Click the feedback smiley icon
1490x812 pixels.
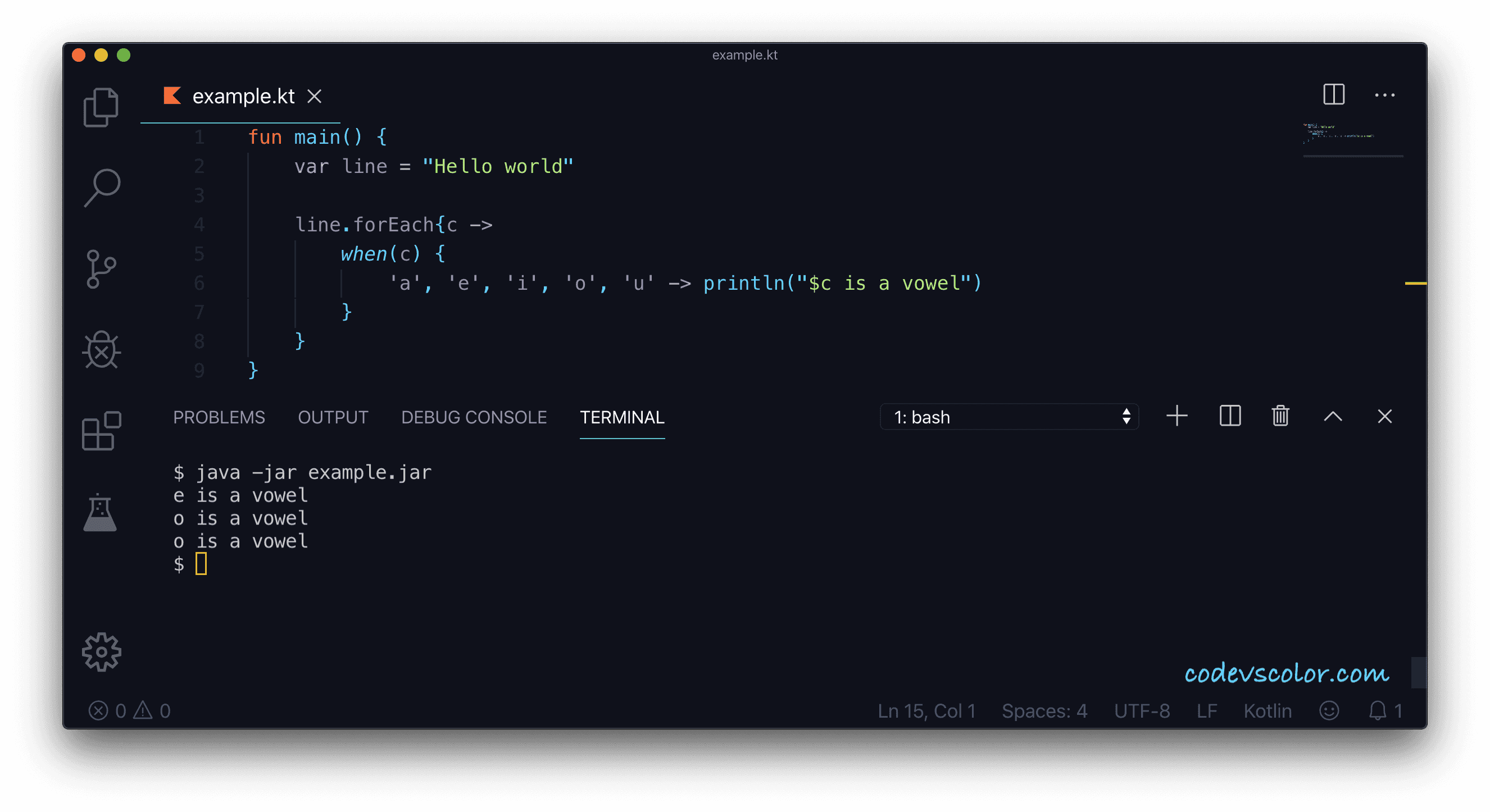tap(1329, 710)
